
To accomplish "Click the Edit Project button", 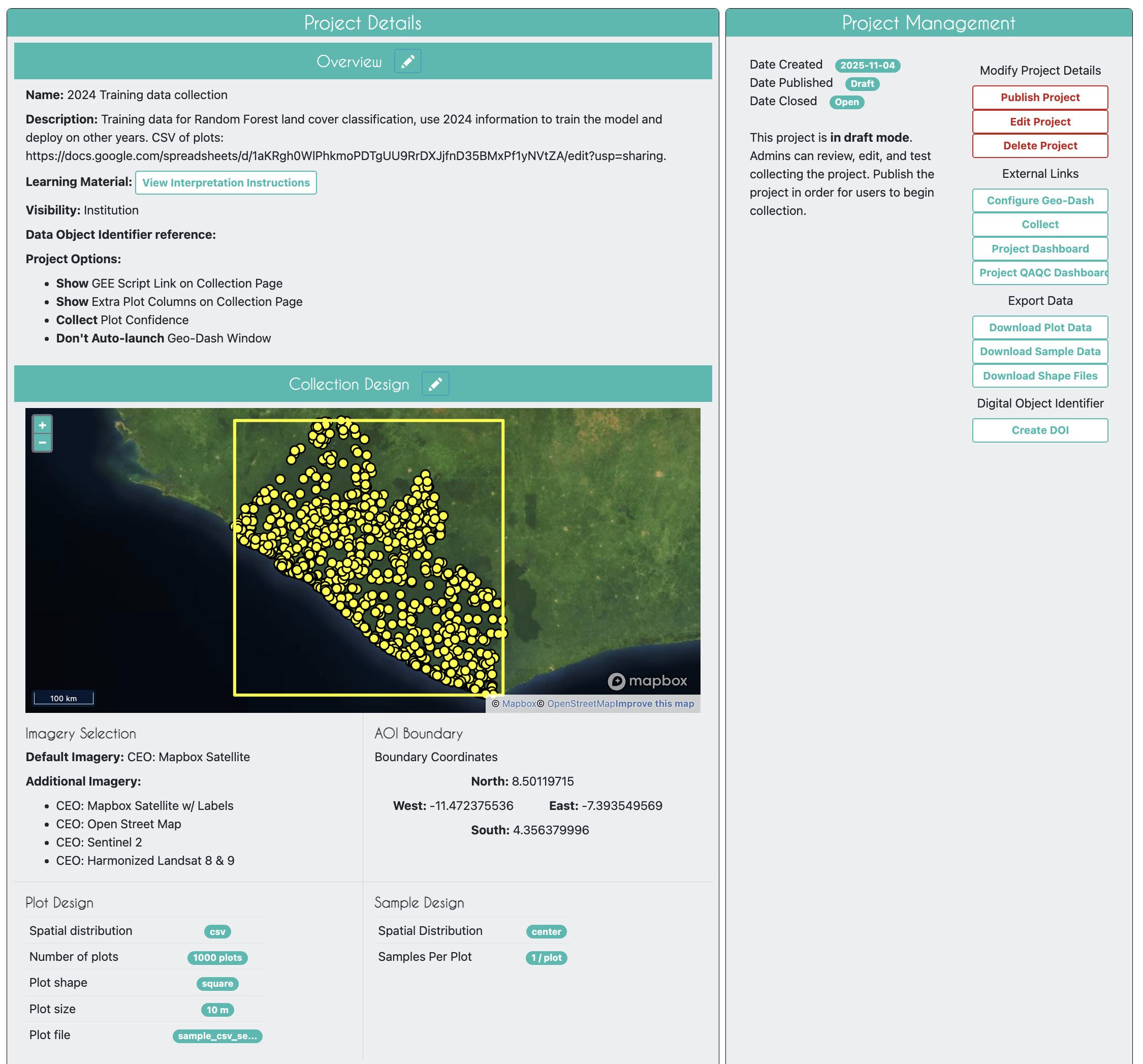I will (x=1039, y=122).
